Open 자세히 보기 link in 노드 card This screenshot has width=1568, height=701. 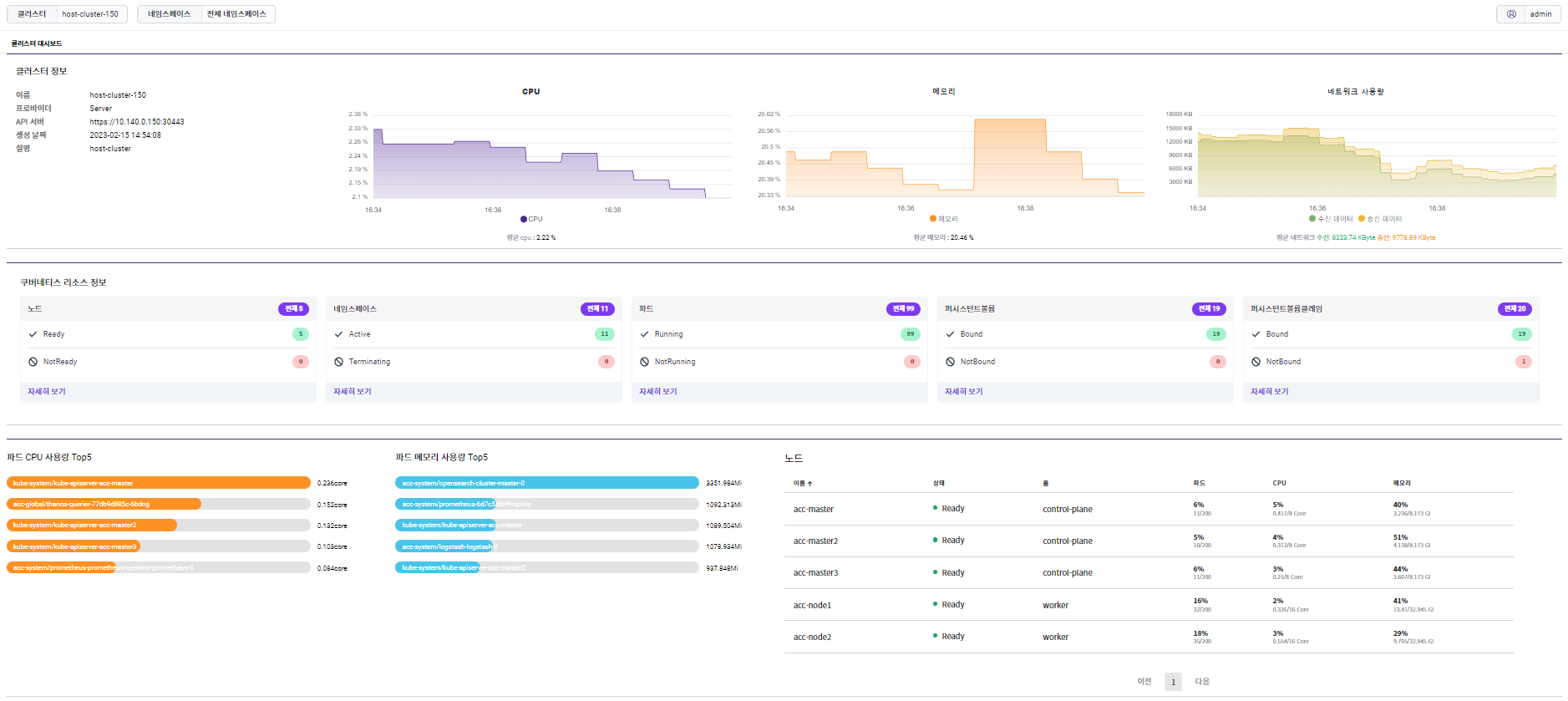(x=47, y=392)
